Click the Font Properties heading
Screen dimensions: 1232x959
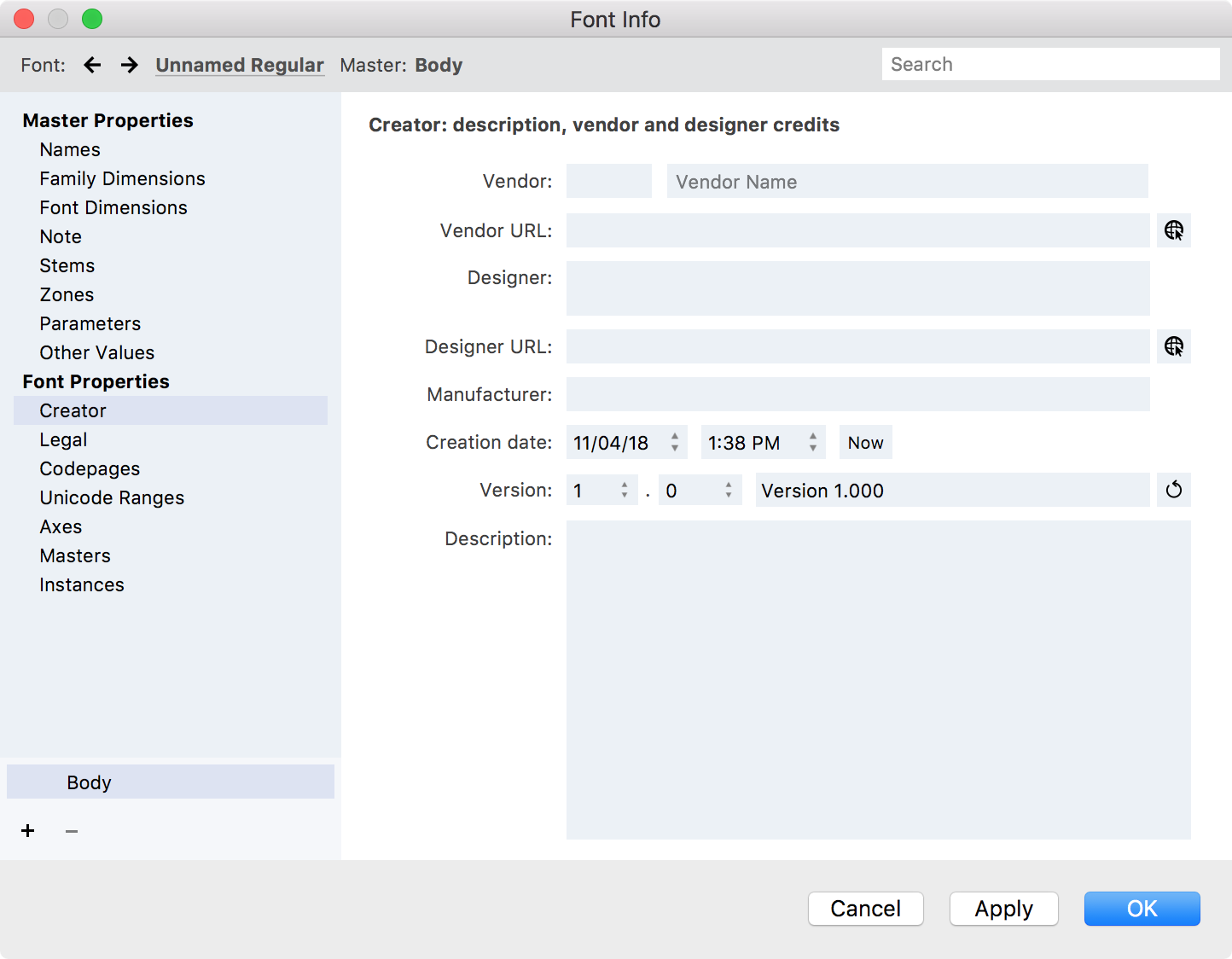[96, 381]
